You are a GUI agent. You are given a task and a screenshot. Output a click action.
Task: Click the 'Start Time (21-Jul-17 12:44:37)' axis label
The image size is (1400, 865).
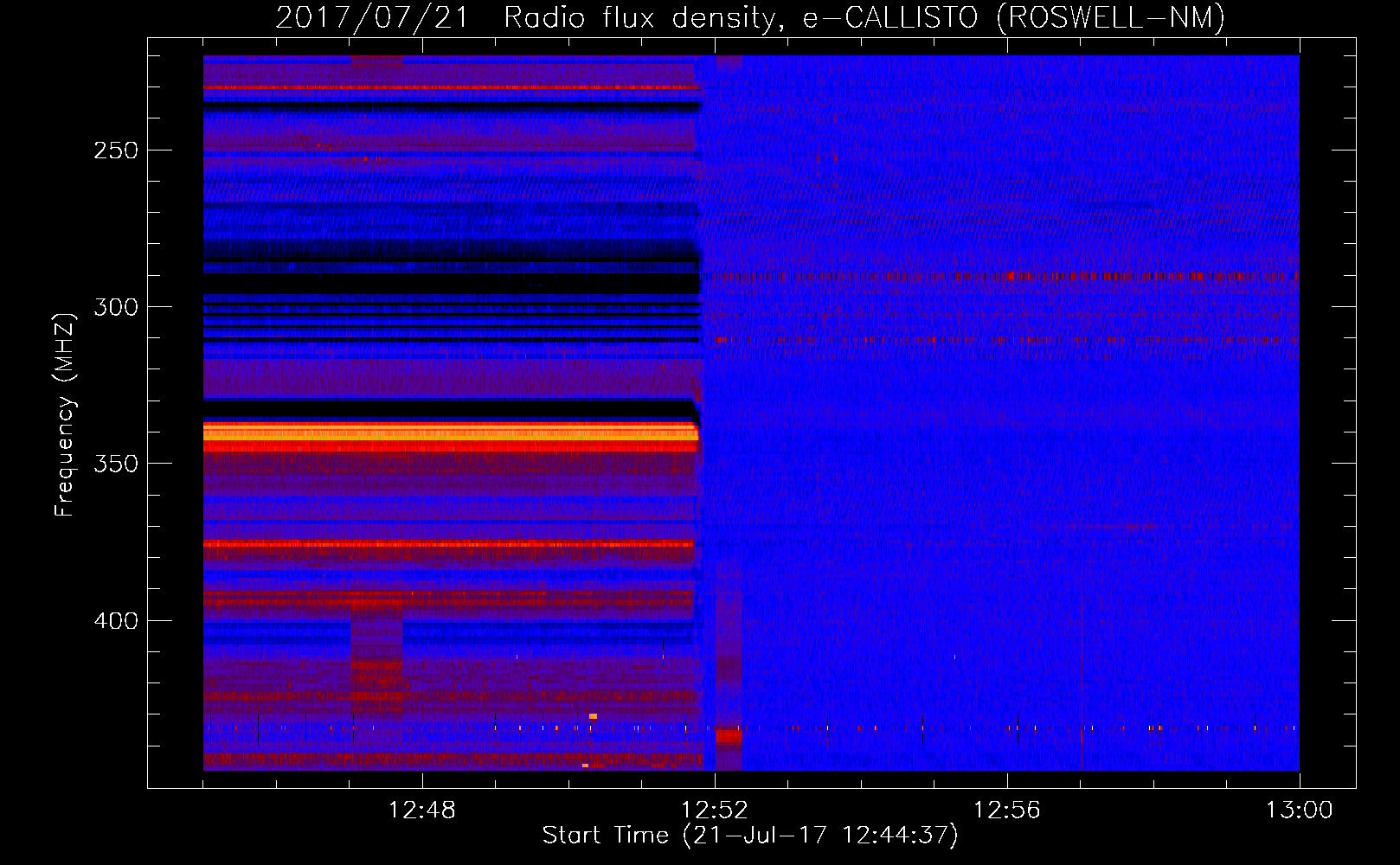coord(750,836)
